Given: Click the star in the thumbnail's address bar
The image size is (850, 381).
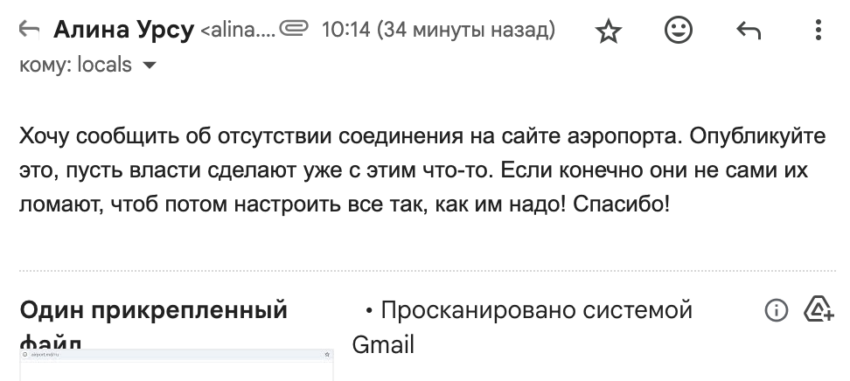Looking at the screenshot, I should pyautogui.click(x=327, y=354).
